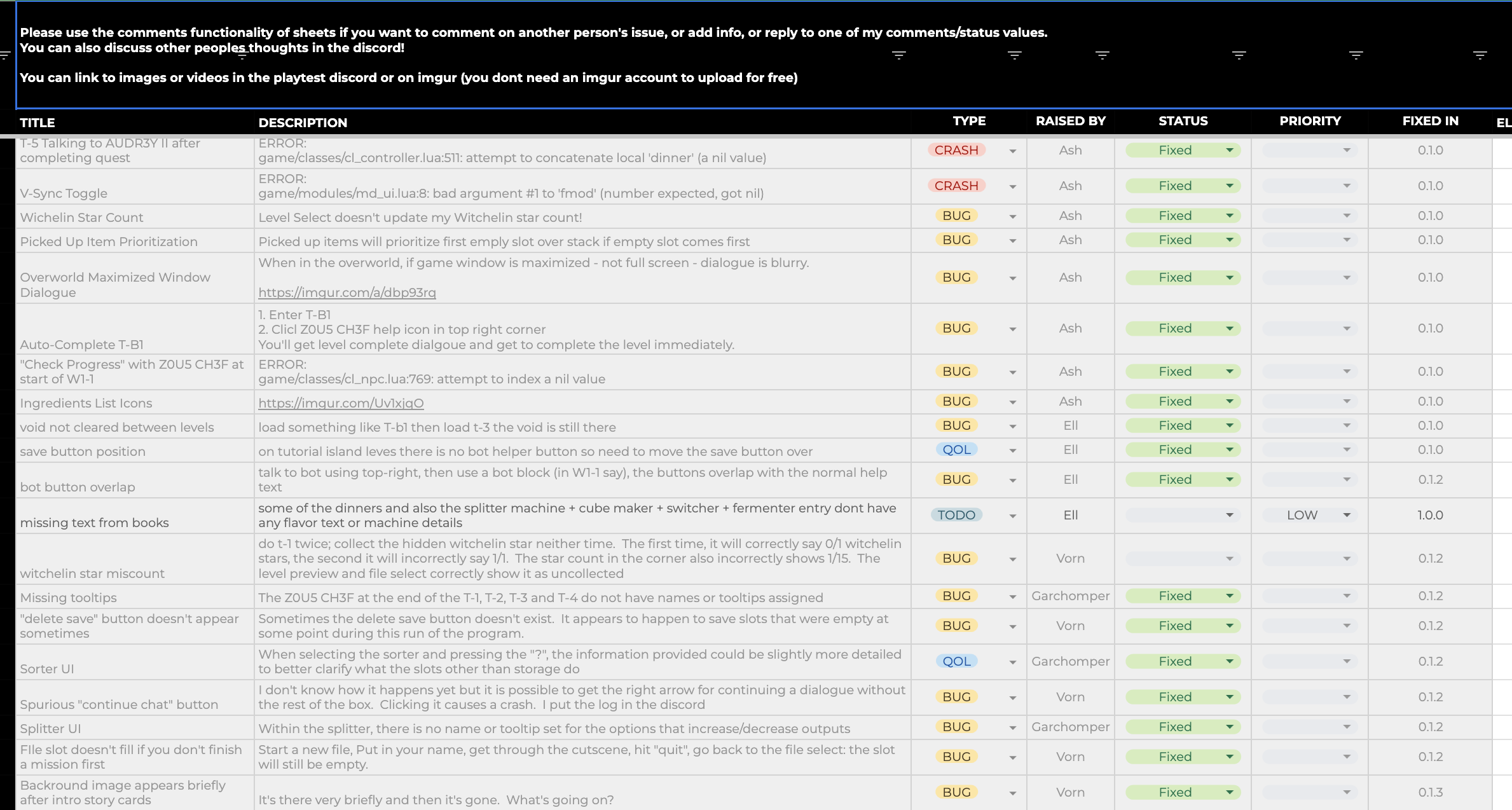Viewport: 1512px width, 810px height.
Task: Click the TODO type chip
Action: (956, 515)
